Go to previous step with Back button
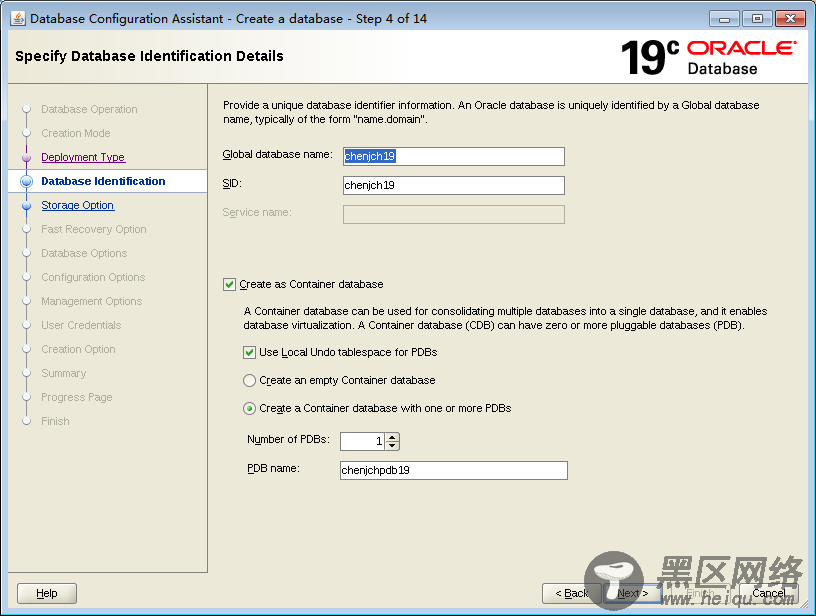816x616 pixels. tap(571, 594)
